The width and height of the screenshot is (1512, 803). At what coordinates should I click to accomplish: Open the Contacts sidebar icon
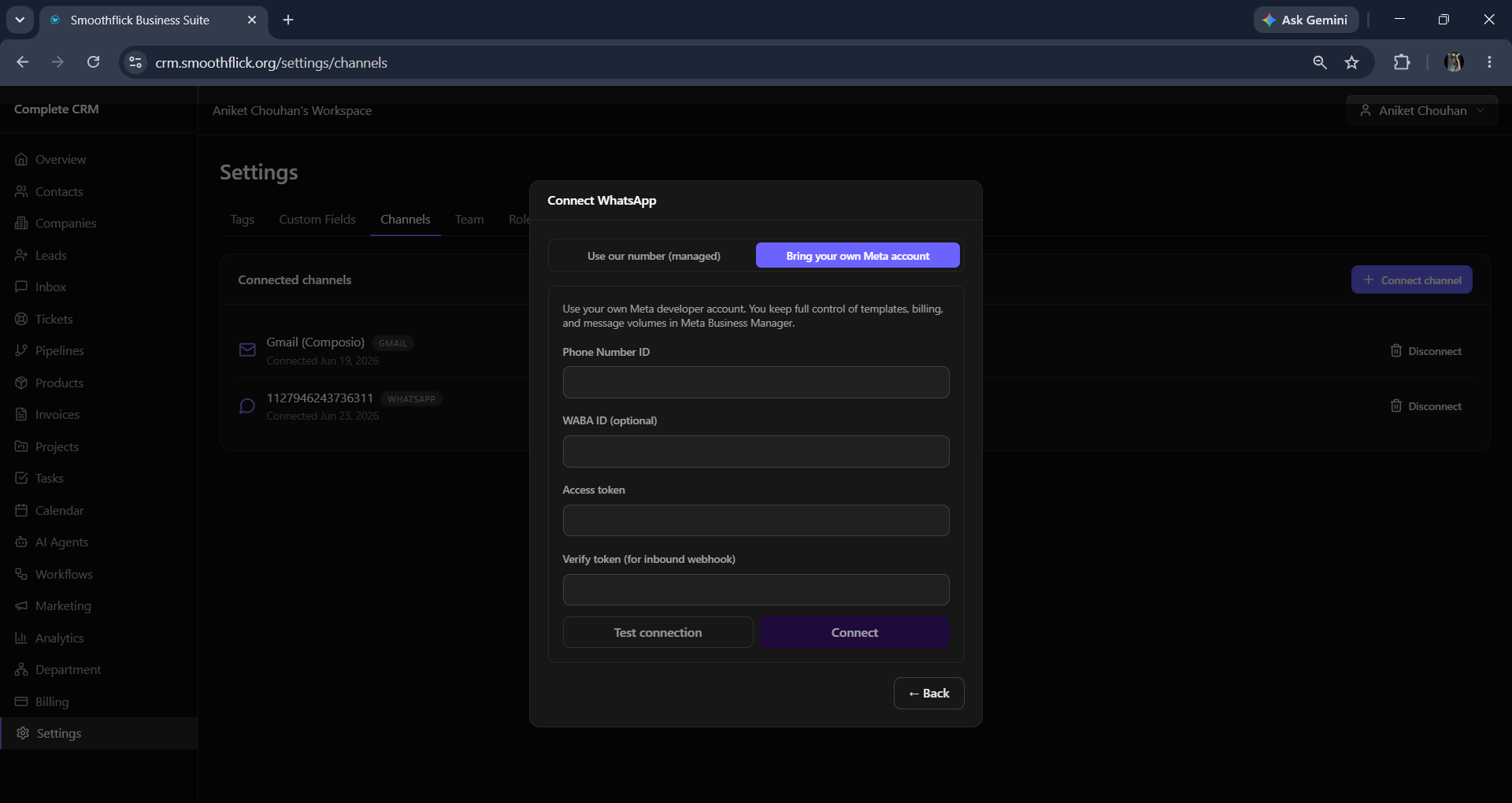tap(21, 191)
